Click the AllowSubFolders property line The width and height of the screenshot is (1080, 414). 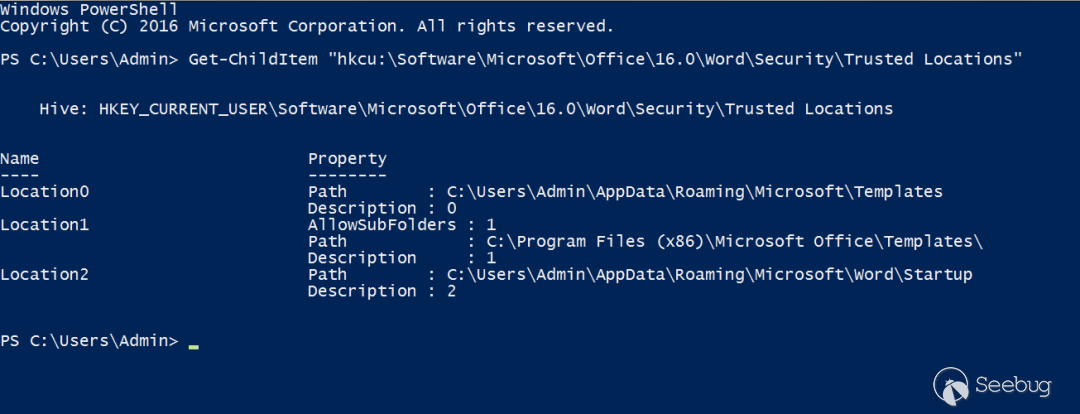402,225
